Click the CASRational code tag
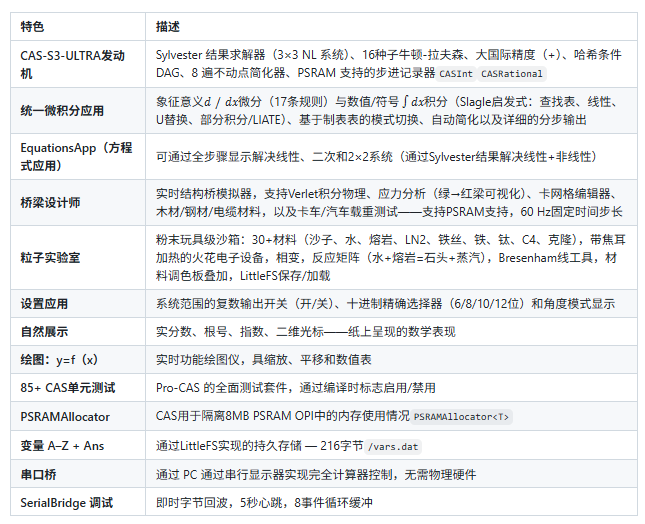Image resolution: width=645 pixels, height=524 pixels. point(511,74)
